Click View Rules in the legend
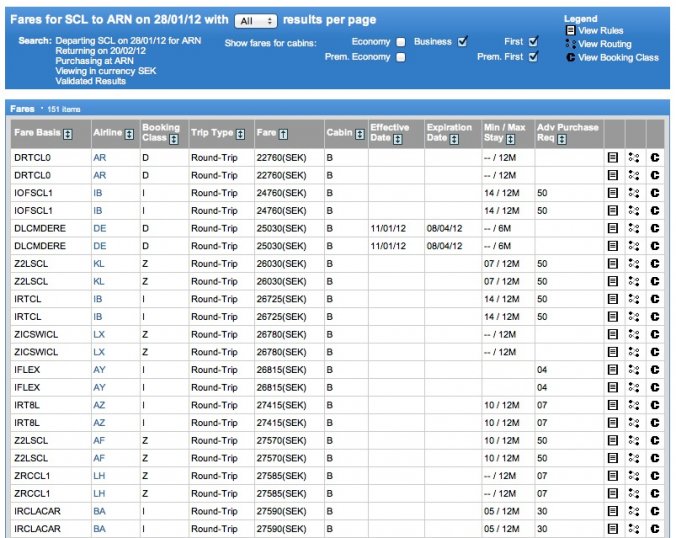Viewport: 676px width, 538px height. click(x=600, y=31)
